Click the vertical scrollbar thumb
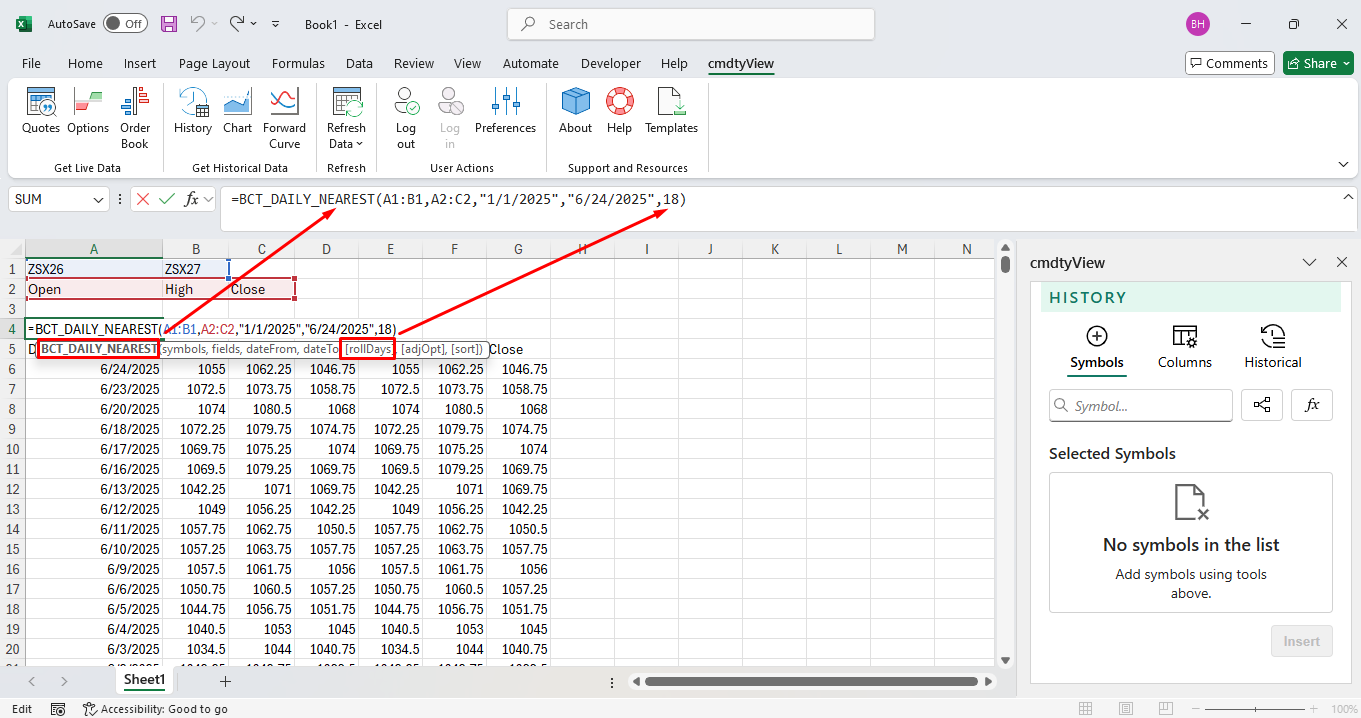 click(1005, 264)
